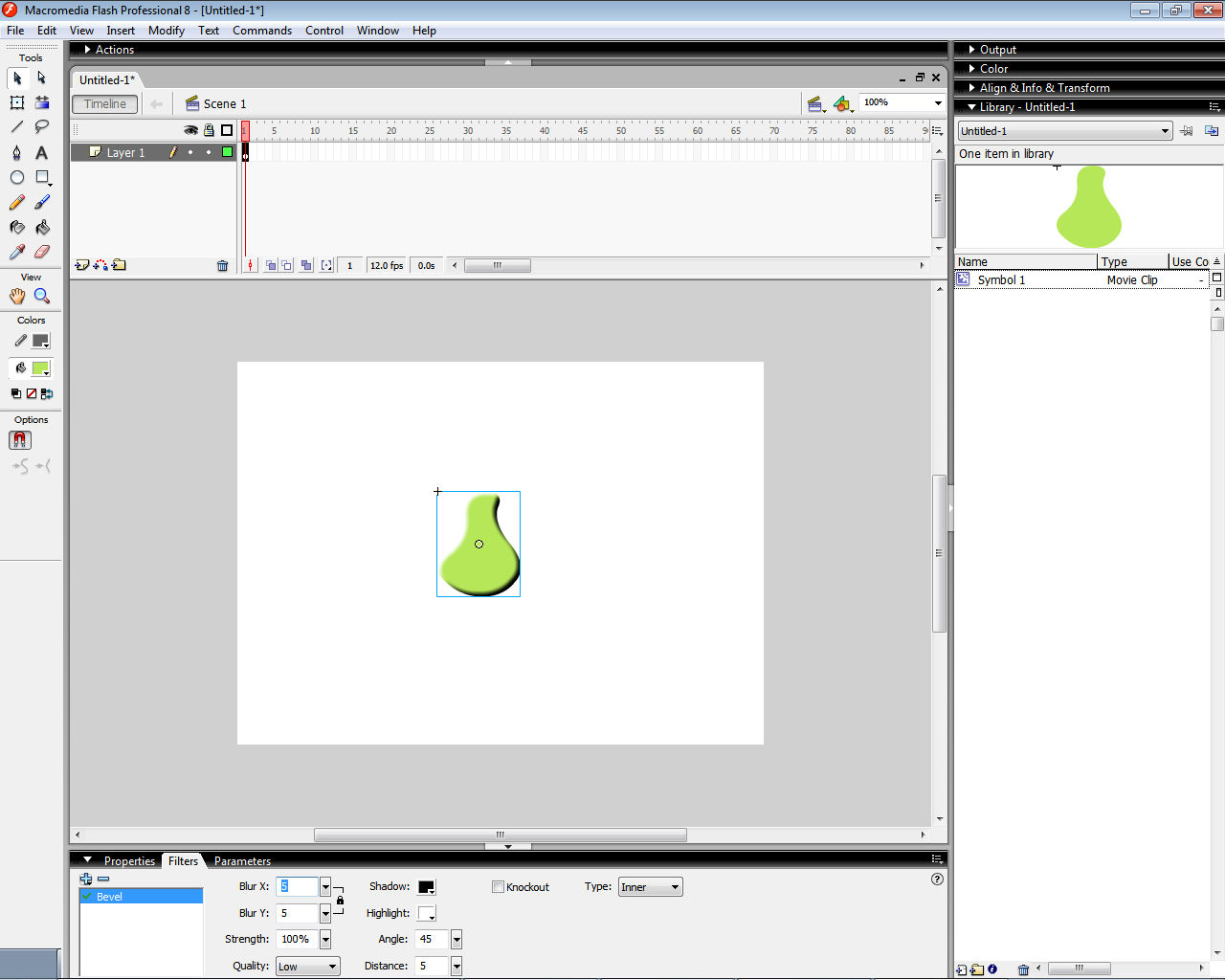This screenshot has height=980, width=1225.
Task: Select the Eyedropper tool
Action: 17,253
